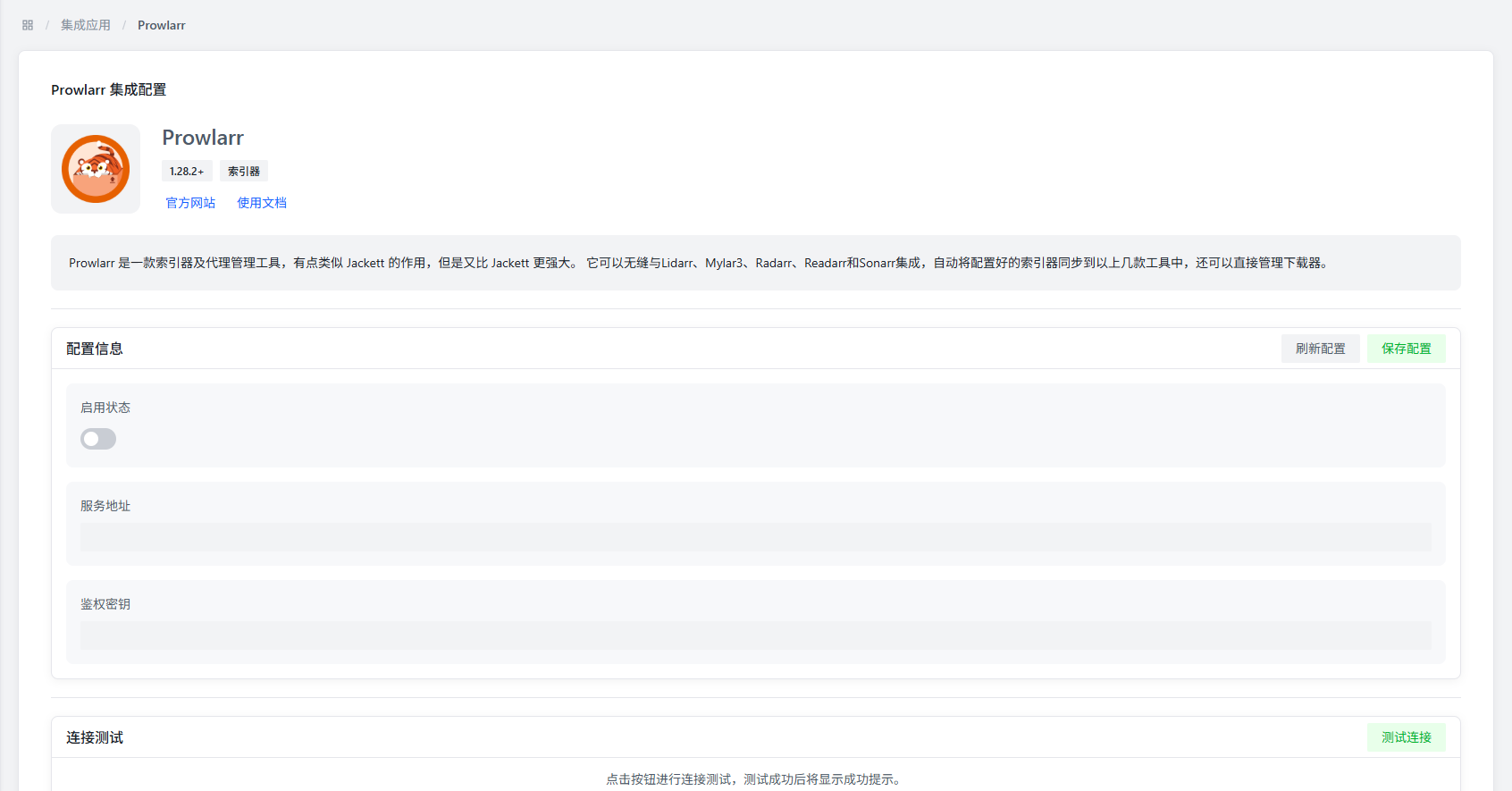Focus the 服务地址 input field

(x=755, y=537)
